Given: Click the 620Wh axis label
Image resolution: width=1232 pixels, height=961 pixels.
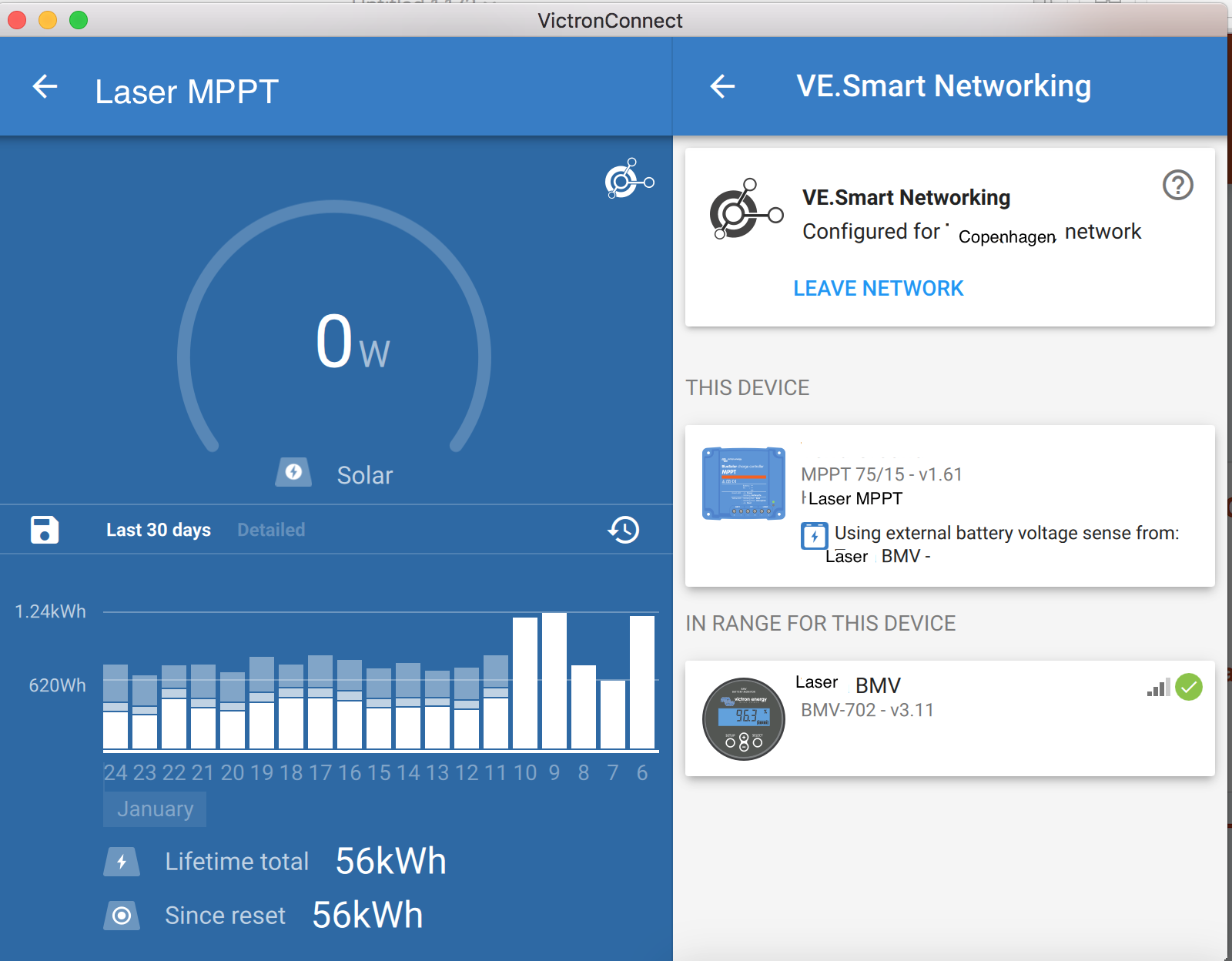Looking at the screenshot, I should (x=58, y=685).
